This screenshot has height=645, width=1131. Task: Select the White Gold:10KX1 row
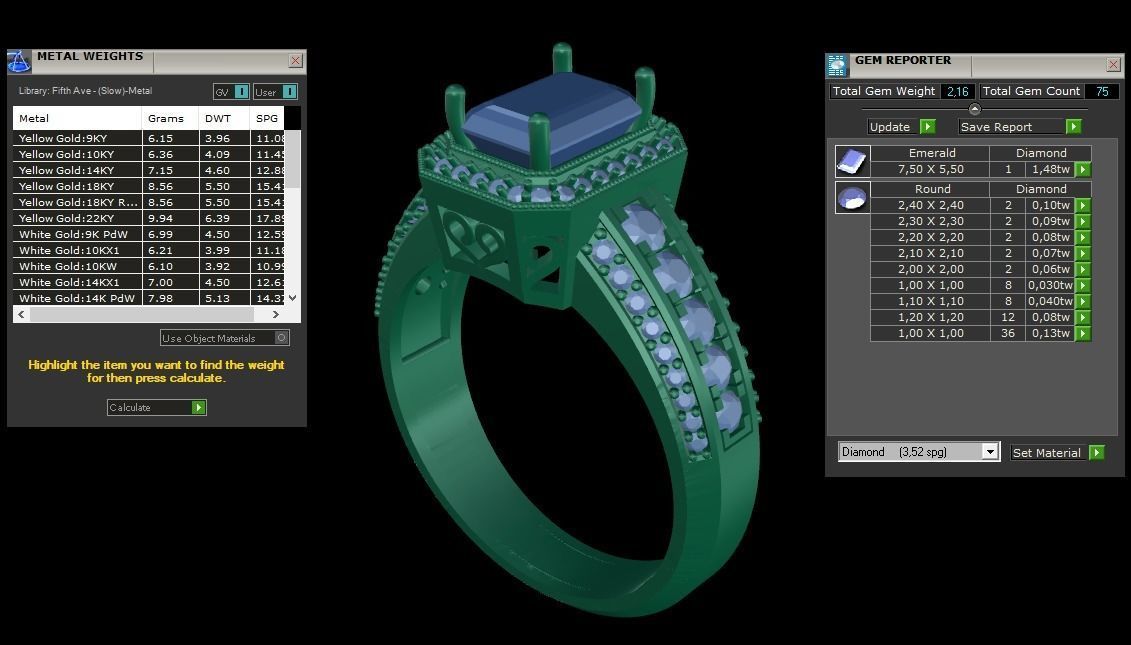click(x=149, y=250)
